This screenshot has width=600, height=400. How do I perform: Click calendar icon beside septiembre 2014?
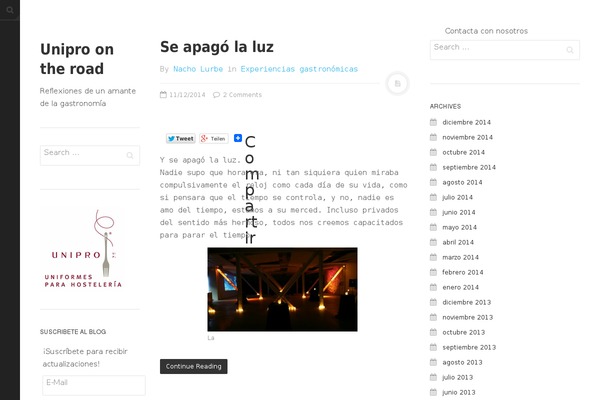[433, 167]
